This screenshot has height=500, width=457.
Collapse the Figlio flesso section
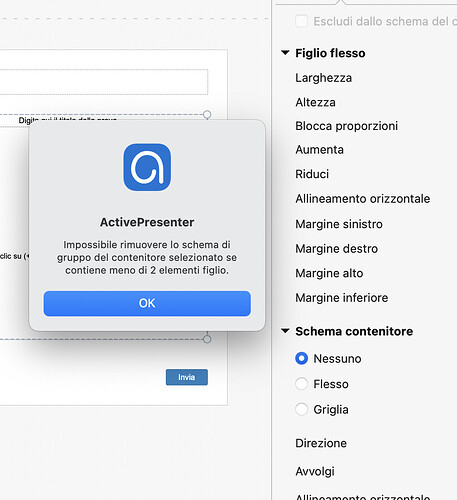click(285, 53)
